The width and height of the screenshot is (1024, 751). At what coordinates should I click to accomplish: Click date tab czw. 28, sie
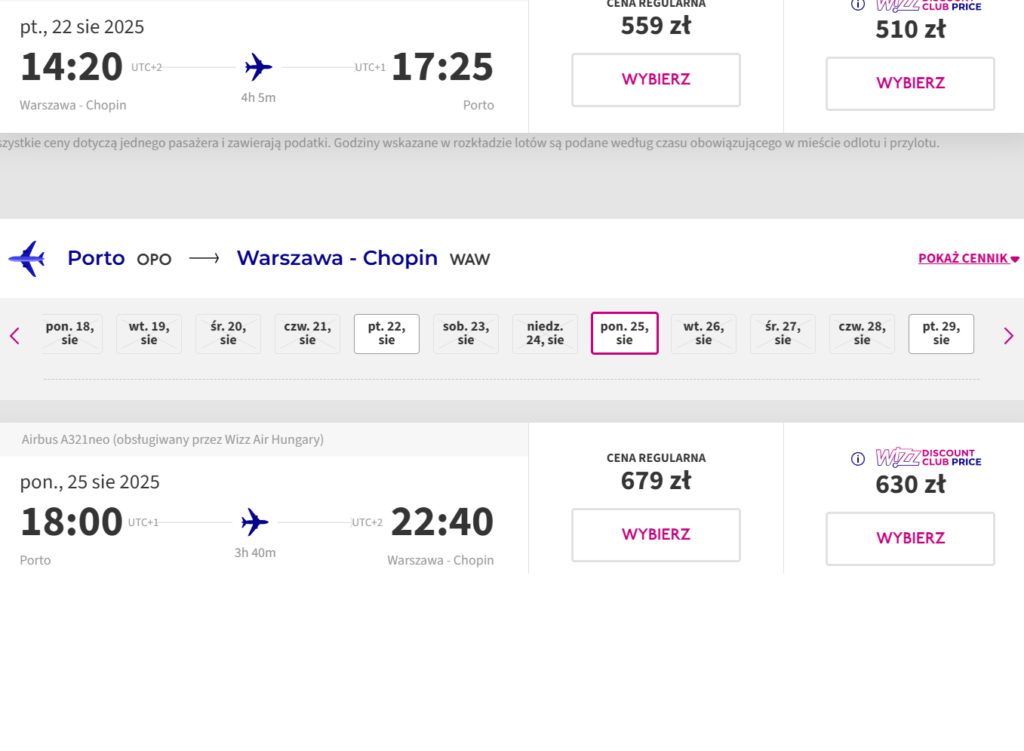pyautogui.click(x=862, y=334)
